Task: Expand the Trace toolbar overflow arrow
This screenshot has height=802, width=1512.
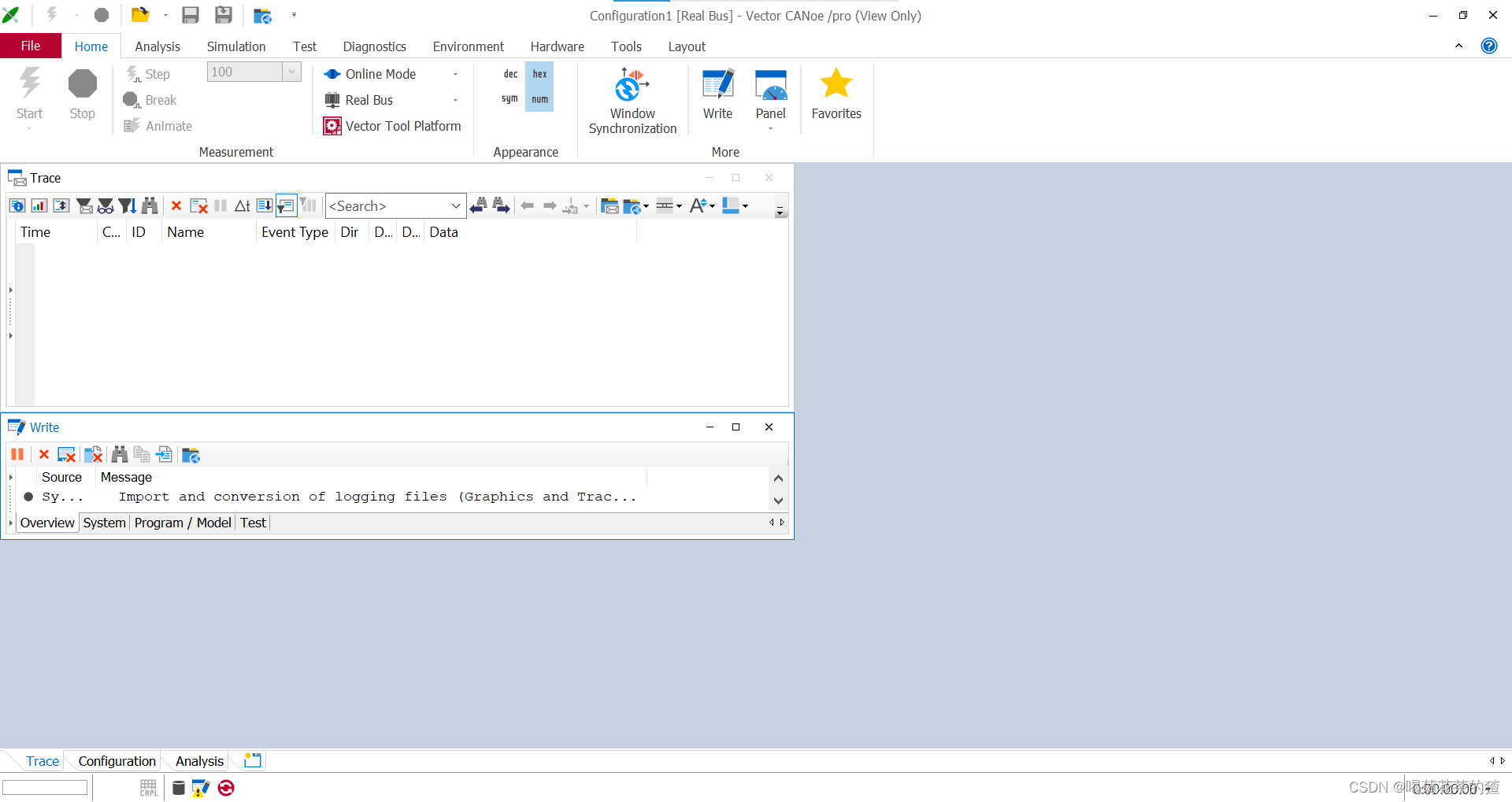Action: click(x=780, y=211)
